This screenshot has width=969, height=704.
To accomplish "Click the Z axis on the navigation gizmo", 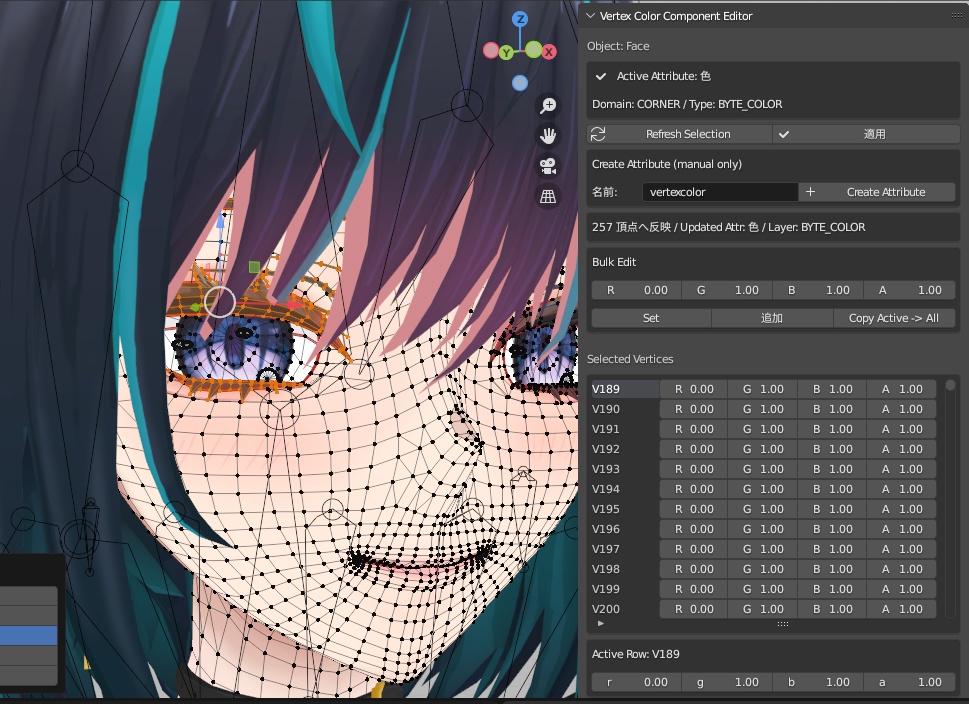I will click(519, 17).
